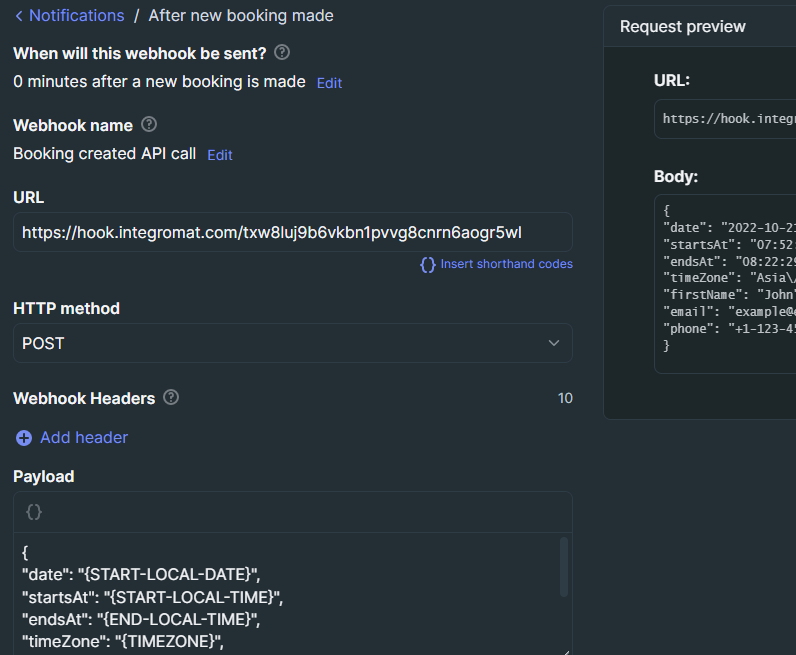
Task: Click the 'Insert shorthand codes' link
Action: pos(506,264)
